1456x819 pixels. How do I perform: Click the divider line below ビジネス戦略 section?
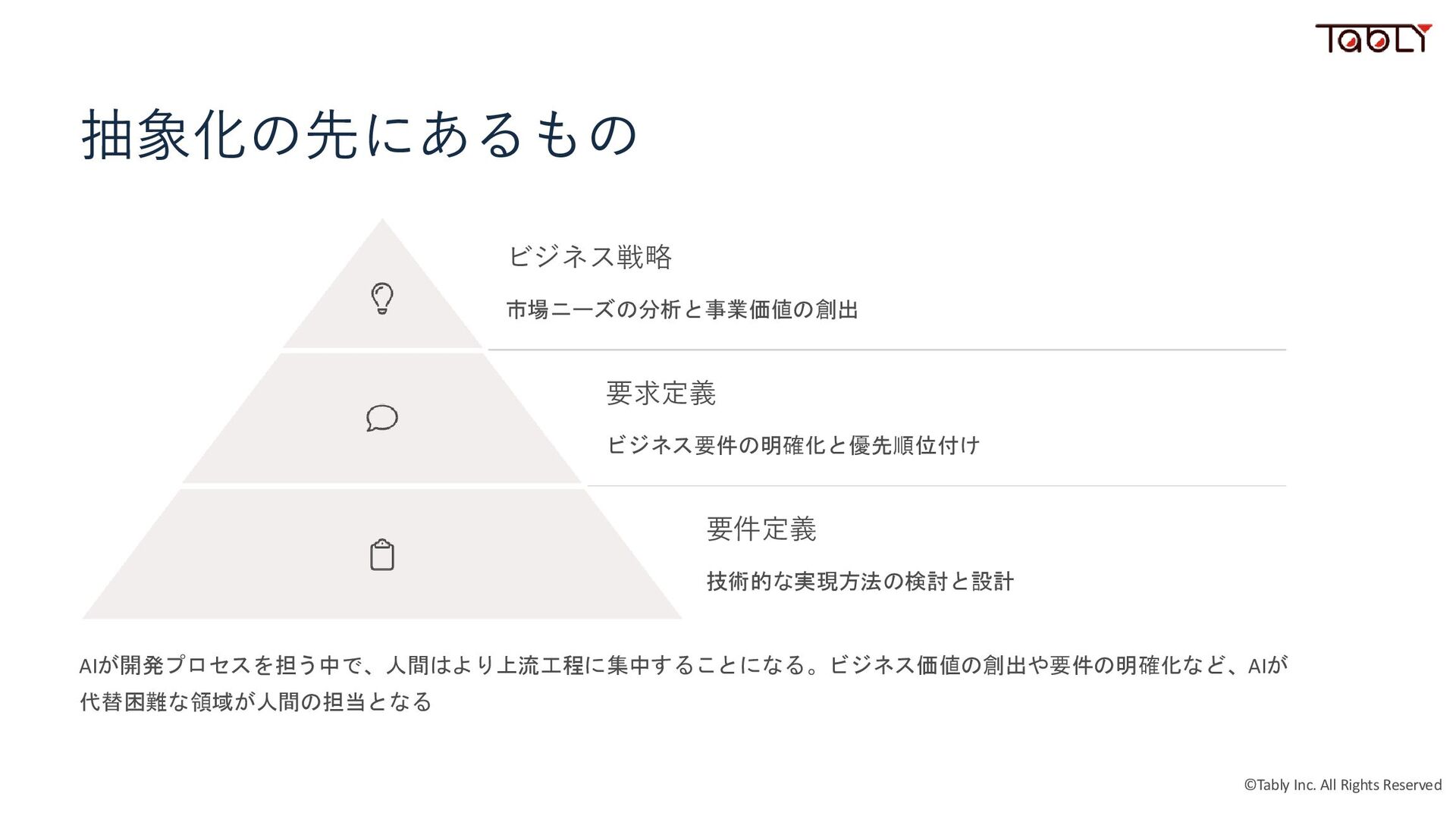point(886,350)
